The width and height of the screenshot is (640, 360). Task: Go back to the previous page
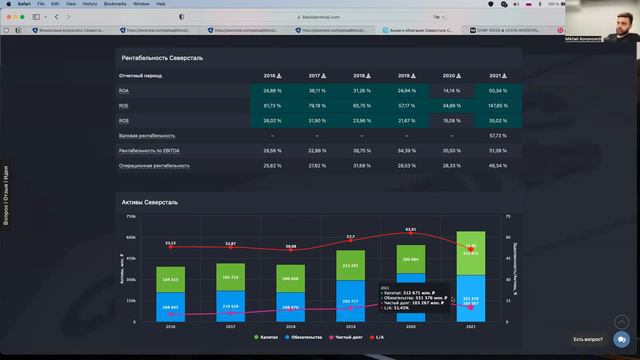click(x=57, y=17)
